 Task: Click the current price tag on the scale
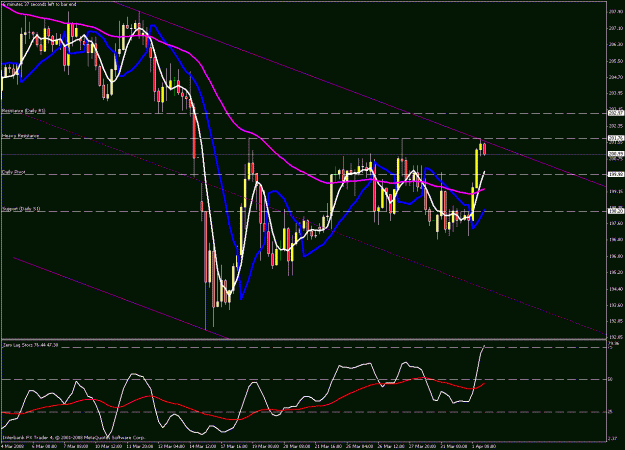tap(616, 154)
